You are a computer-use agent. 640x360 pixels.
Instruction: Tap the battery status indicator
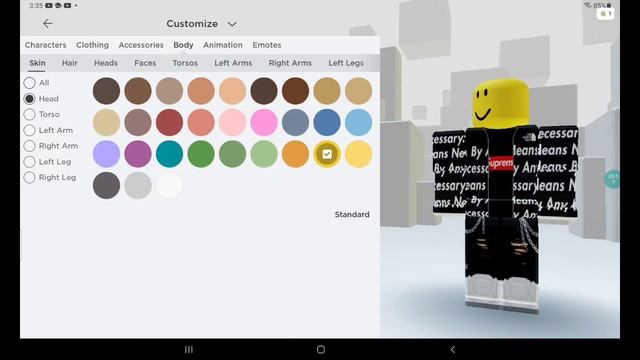click(x=602, y=5)
